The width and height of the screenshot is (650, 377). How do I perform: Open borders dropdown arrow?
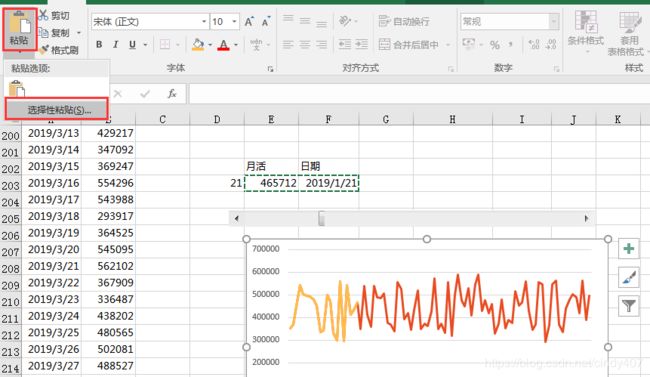point(178,45)
